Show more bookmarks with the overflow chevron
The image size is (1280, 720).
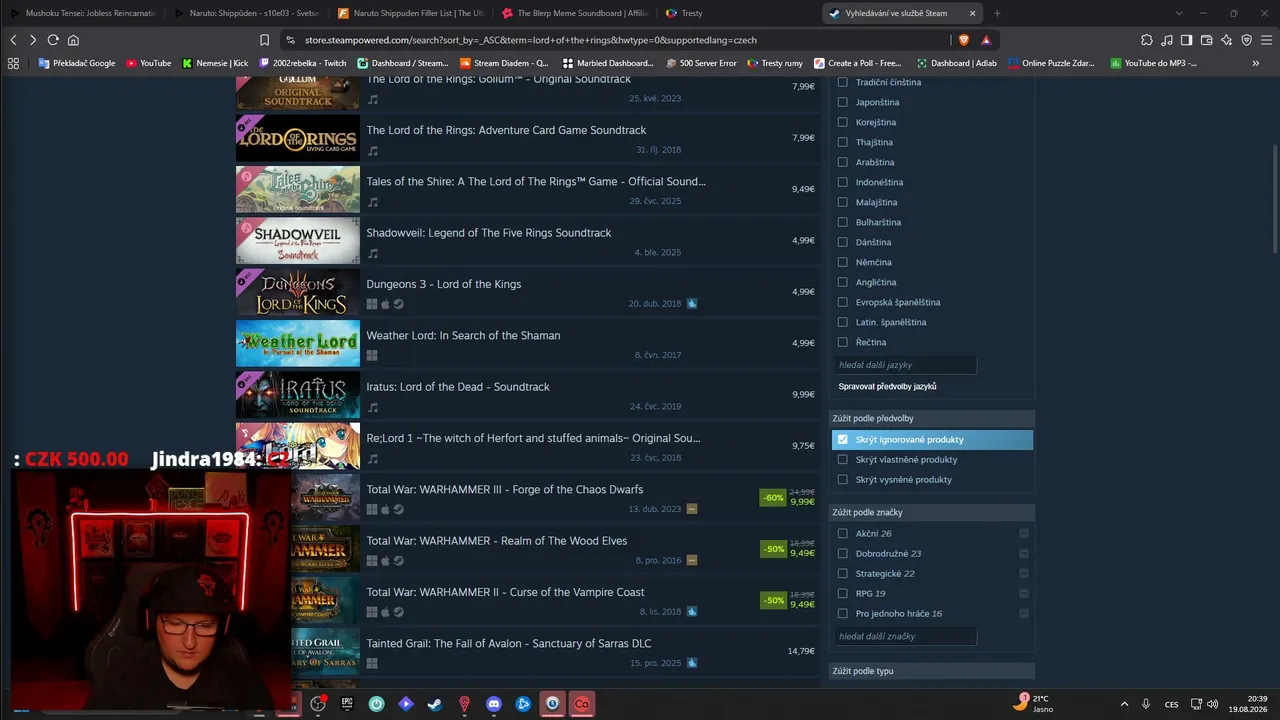pos(1256,63)
